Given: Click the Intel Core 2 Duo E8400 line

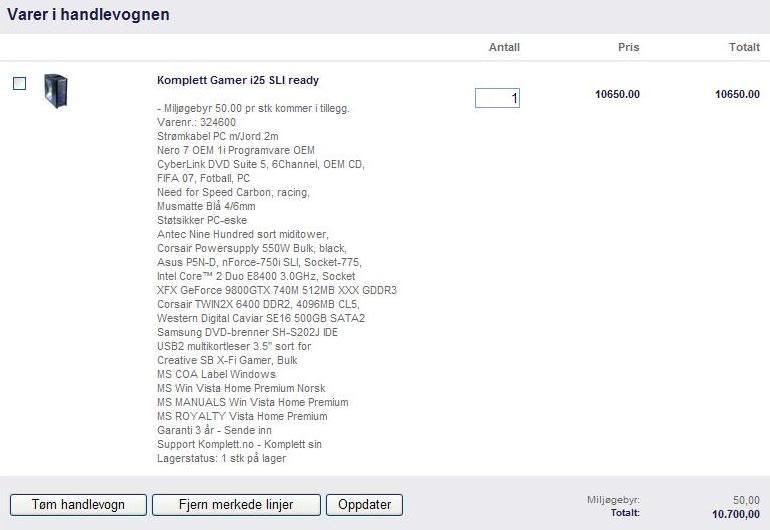Looking at the screenshot, I should click(256, 276).
